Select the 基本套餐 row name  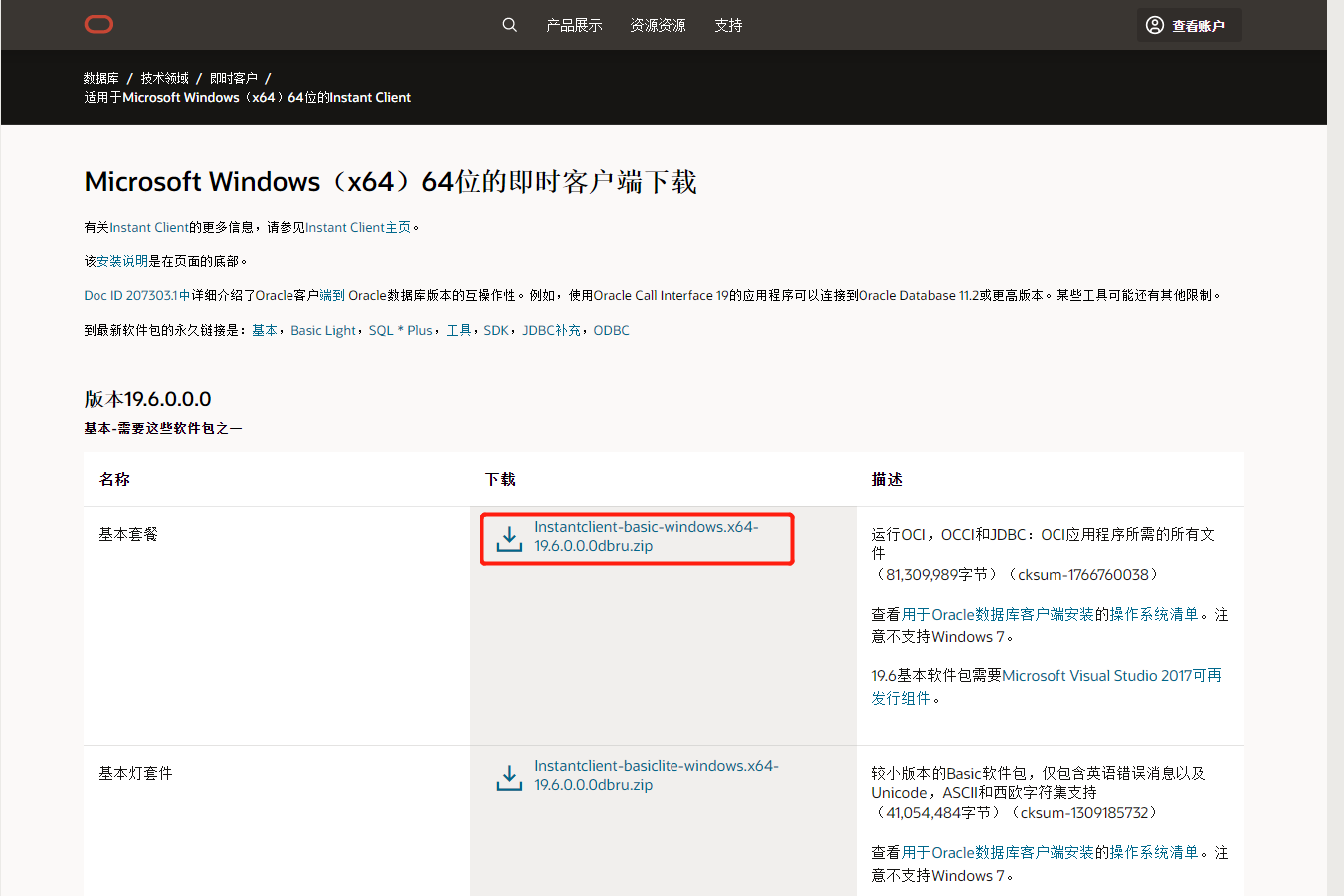(128, 534)
